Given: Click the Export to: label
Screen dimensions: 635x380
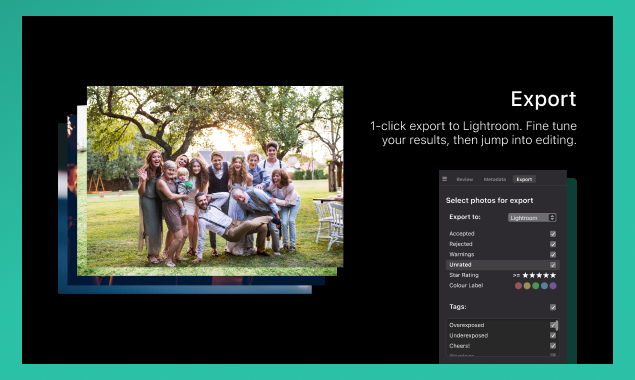Looking at the screenshot, I should pos(465,217).
